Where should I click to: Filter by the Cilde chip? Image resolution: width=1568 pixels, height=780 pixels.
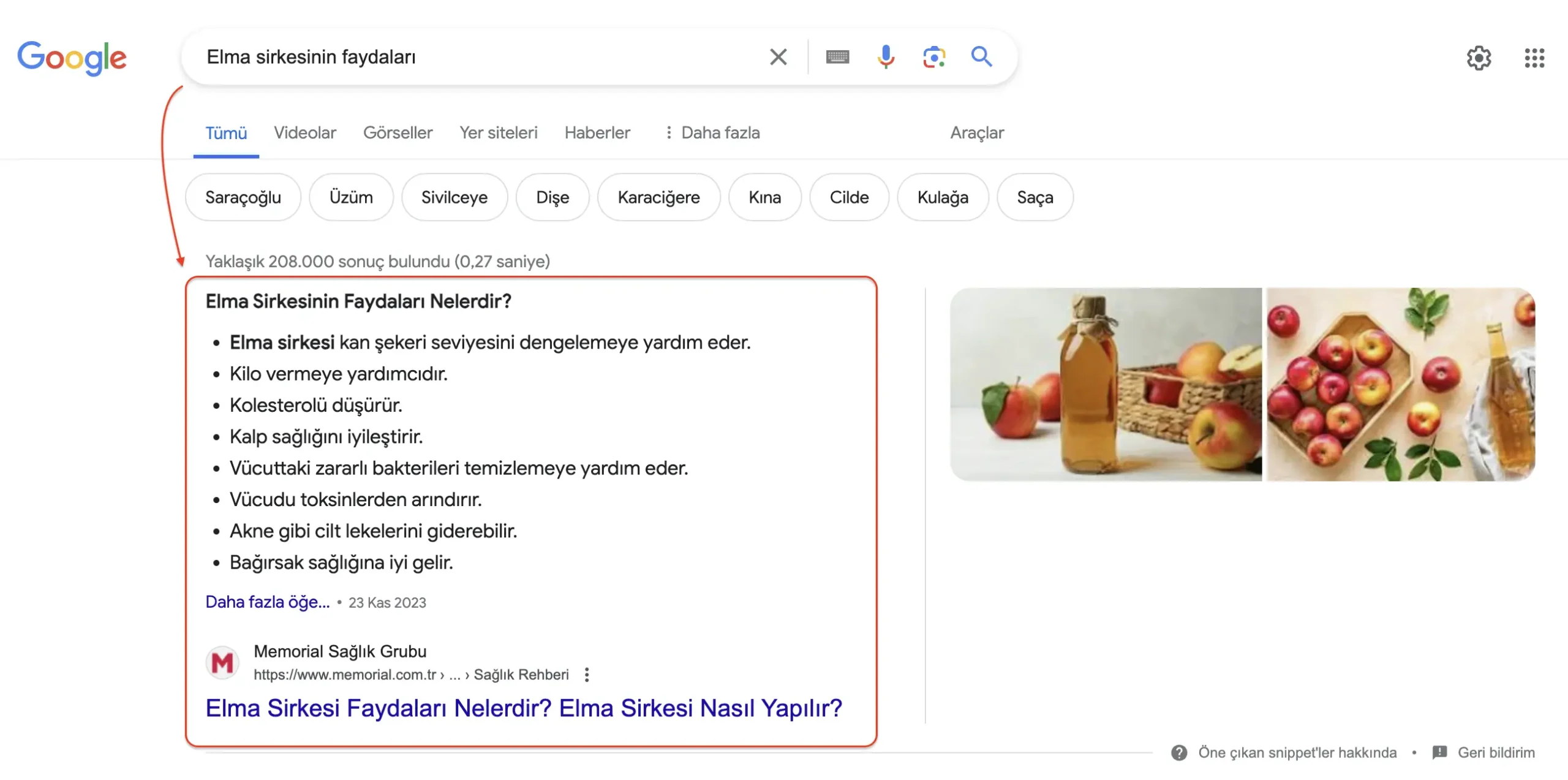pos(849,197)
